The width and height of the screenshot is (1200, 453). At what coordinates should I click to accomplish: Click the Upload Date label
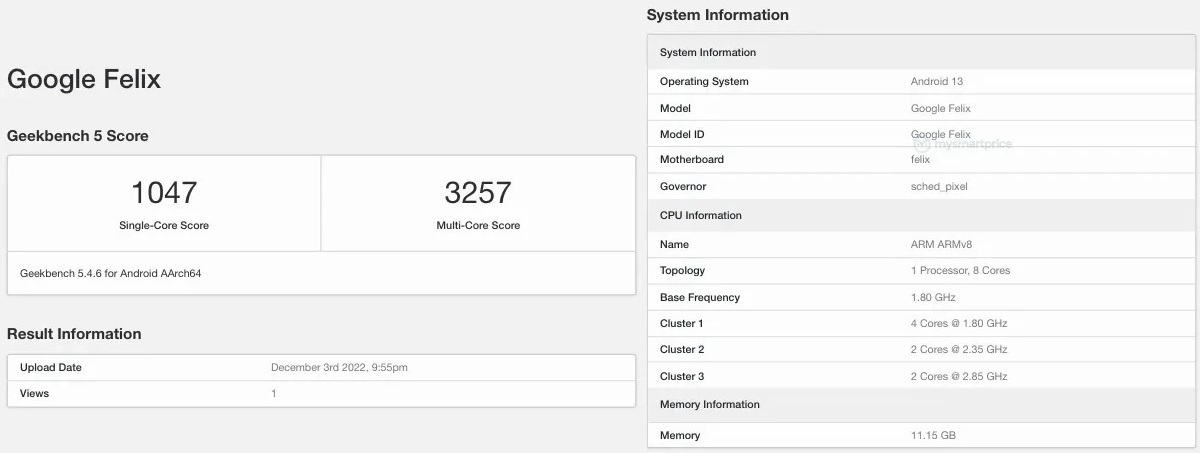click(x=51, y=368)
